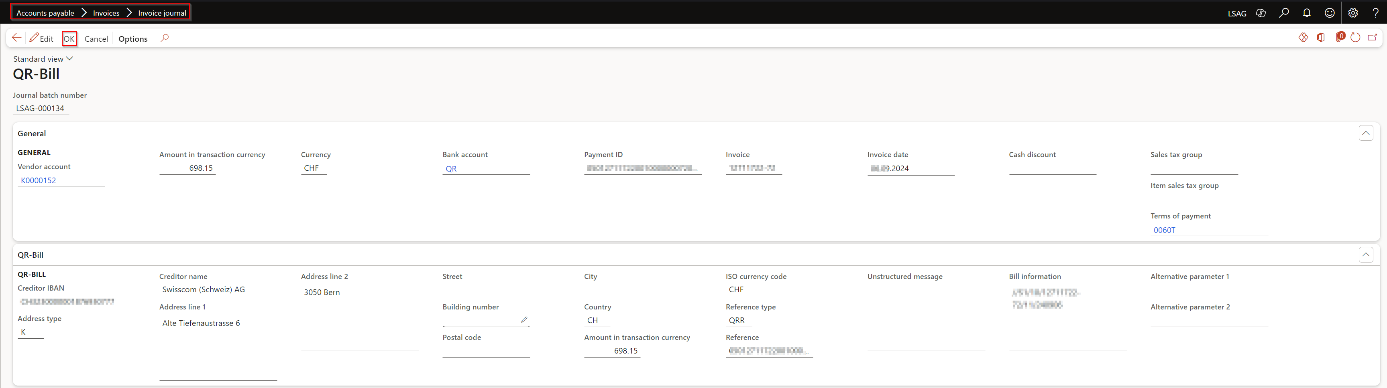Image resolution: width=1387 pixels, height=388 pixels.
Task: Refresh the page with circular arrow icon
Action: [x=1356, y=38]
